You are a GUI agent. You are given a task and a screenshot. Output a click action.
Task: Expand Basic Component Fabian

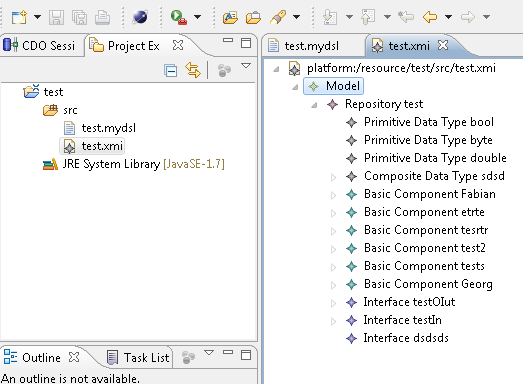[333, 195]
